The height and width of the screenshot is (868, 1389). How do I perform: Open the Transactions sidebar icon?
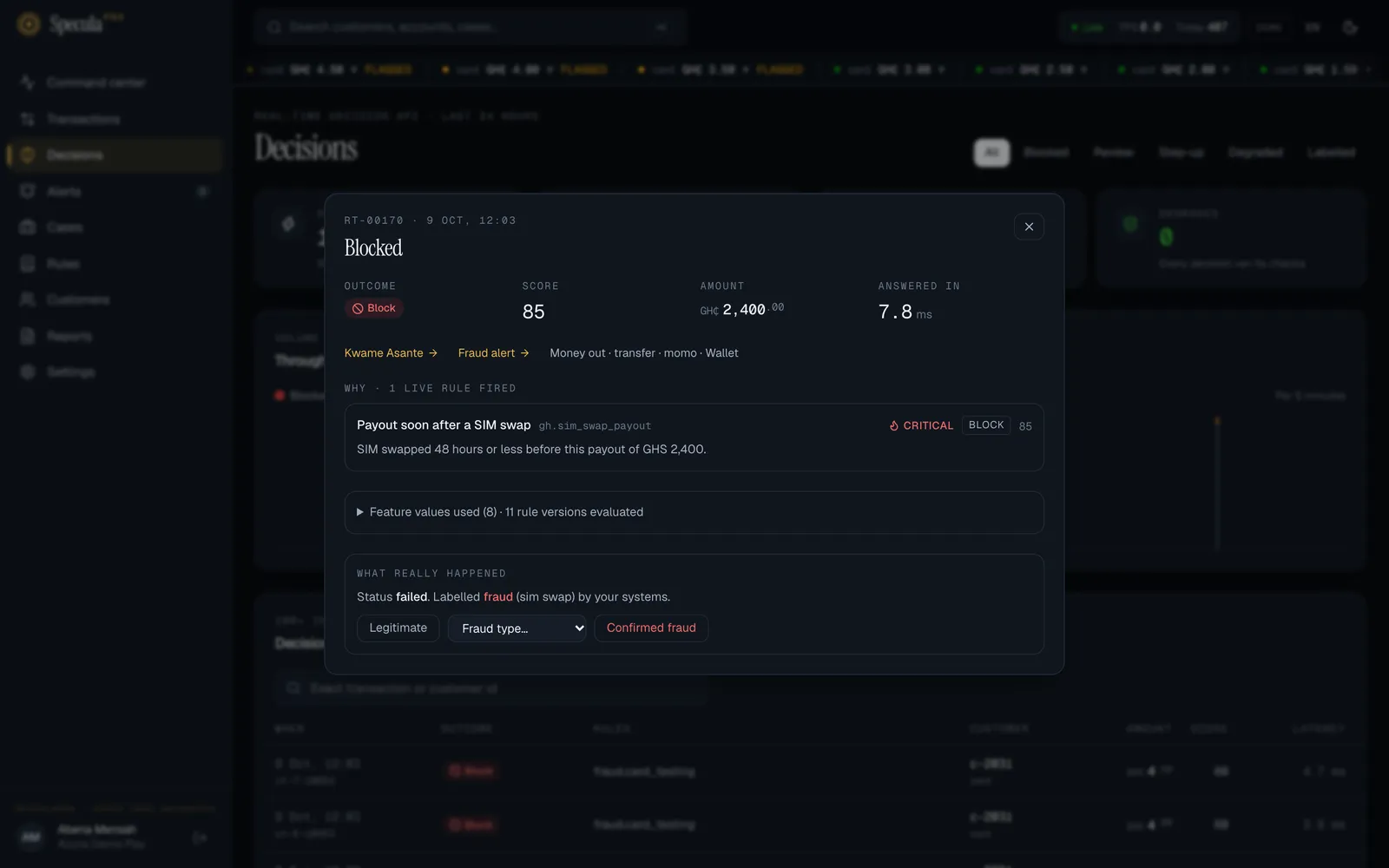28,119
